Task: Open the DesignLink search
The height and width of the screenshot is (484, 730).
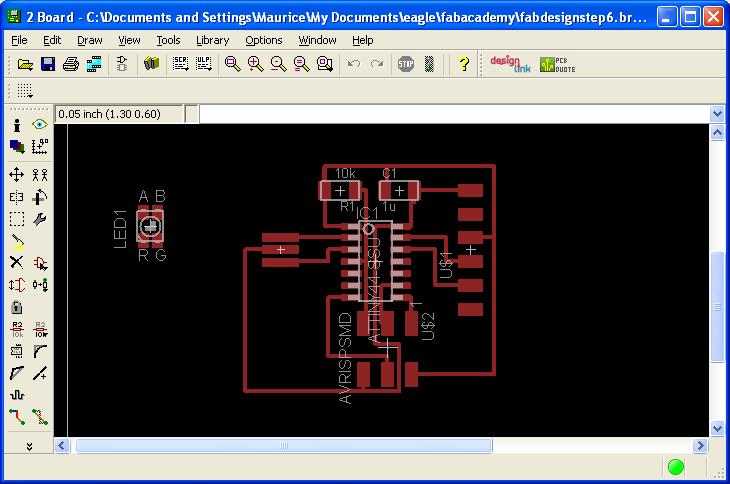Action: click(x=510, y=64)
